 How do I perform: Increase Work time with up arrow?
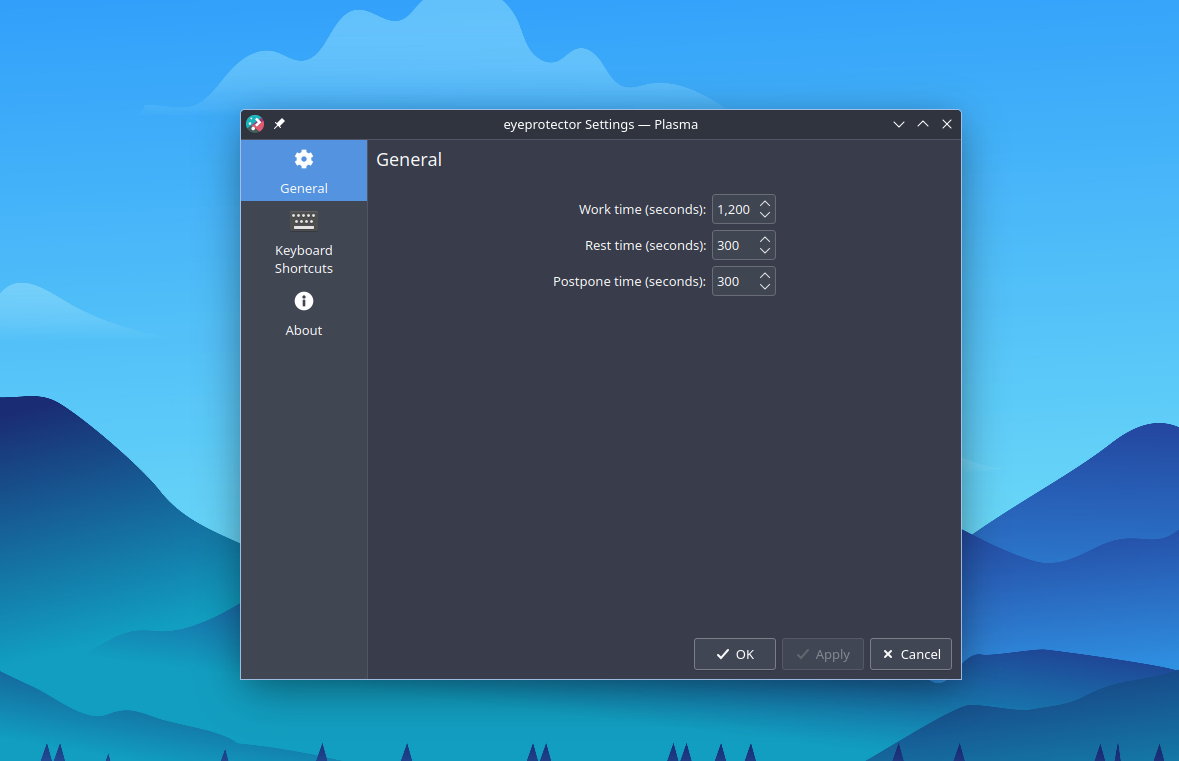(765, 203)
